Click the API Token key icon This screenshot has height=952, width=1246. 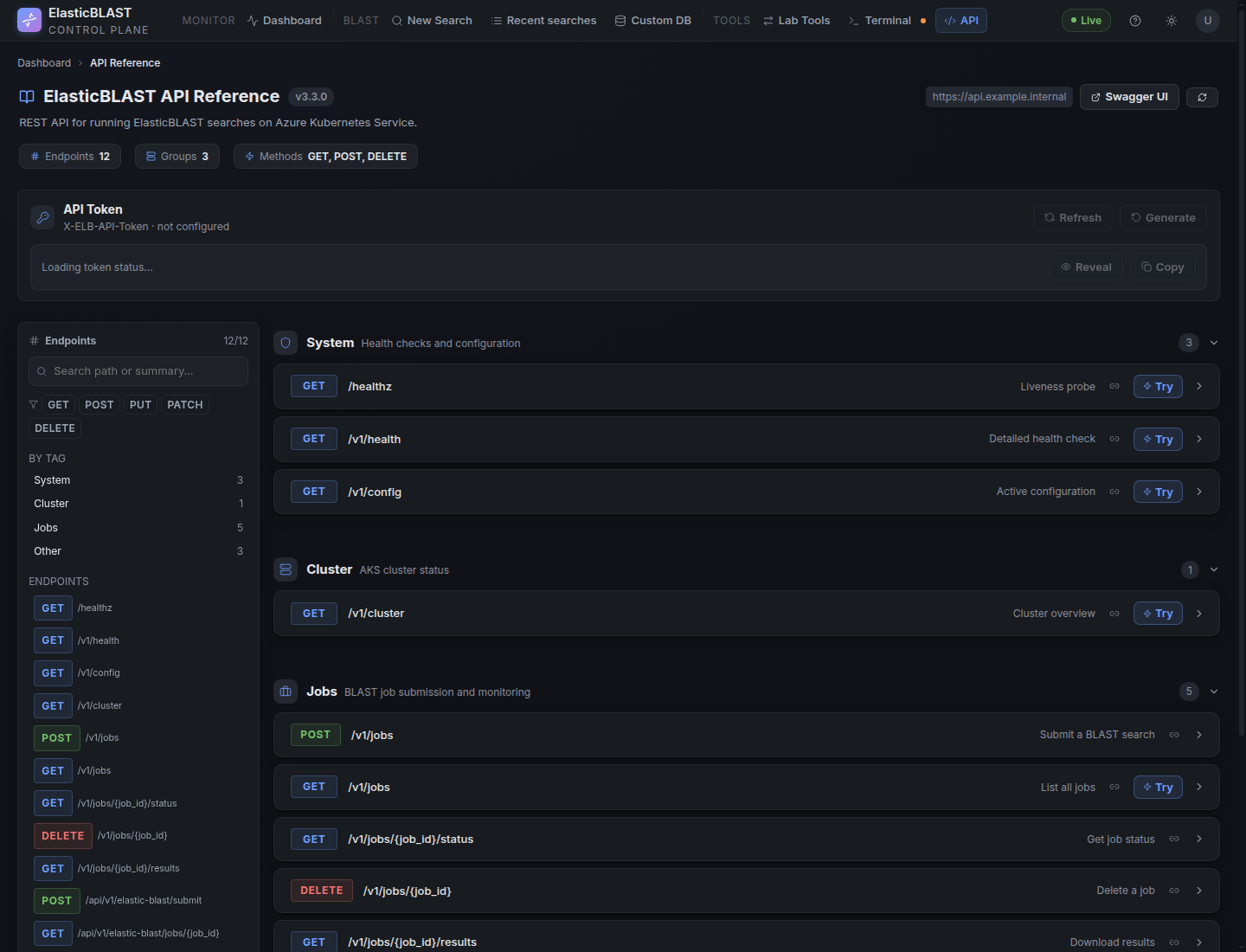[x=42, y=217]
